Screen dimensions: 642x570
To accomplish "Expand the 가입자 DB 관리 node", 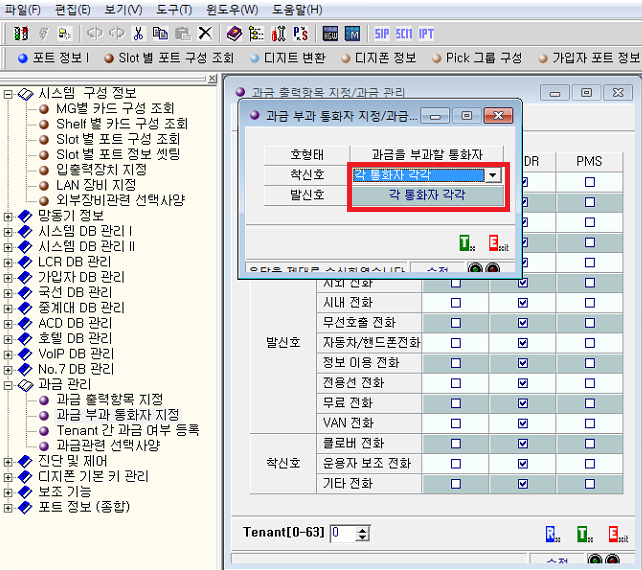I will 8,278.
